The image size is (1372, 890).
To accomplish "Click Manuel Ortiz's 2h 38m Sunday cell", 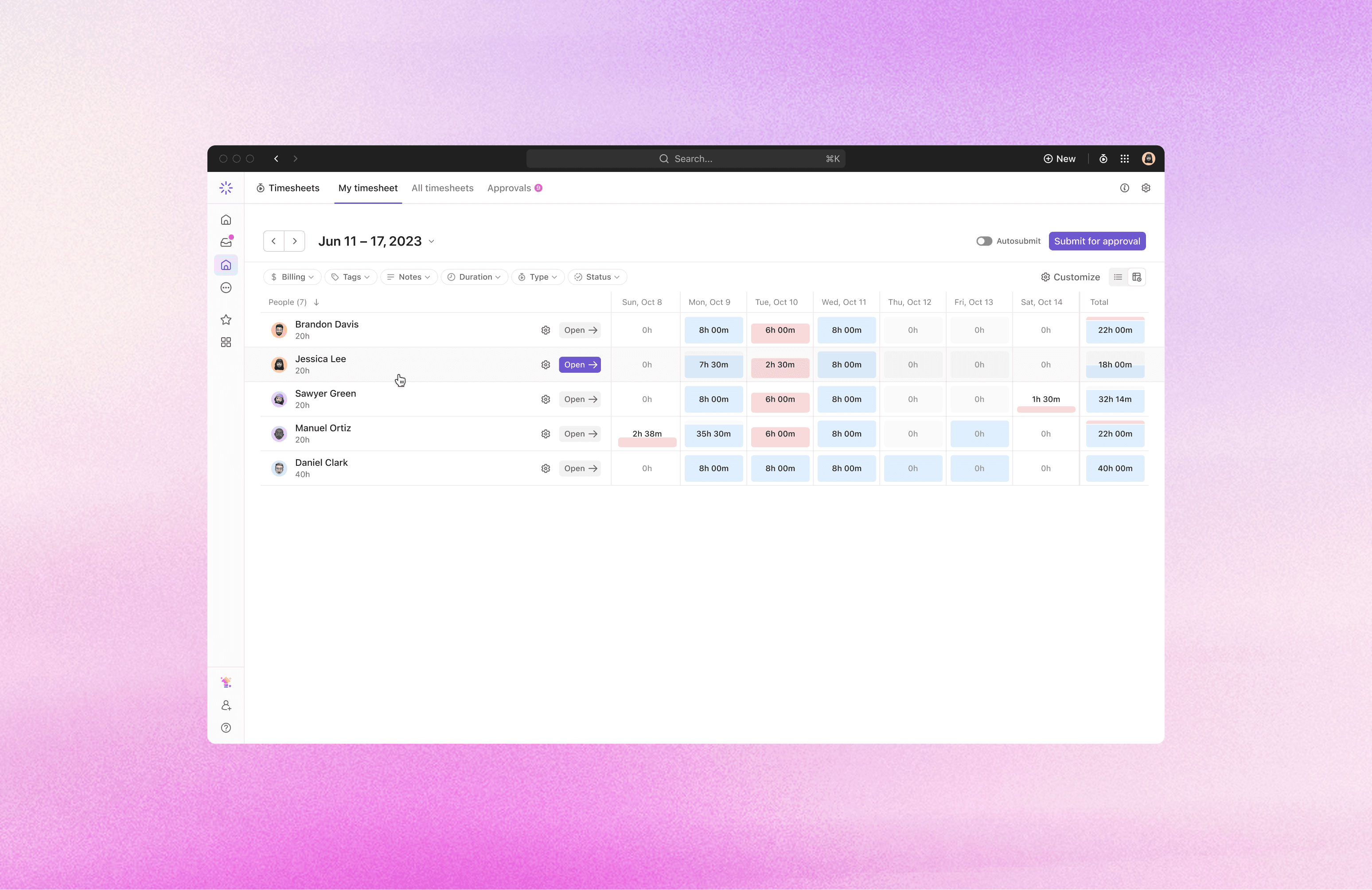I will pyautogui.click(x=647, y=434).
